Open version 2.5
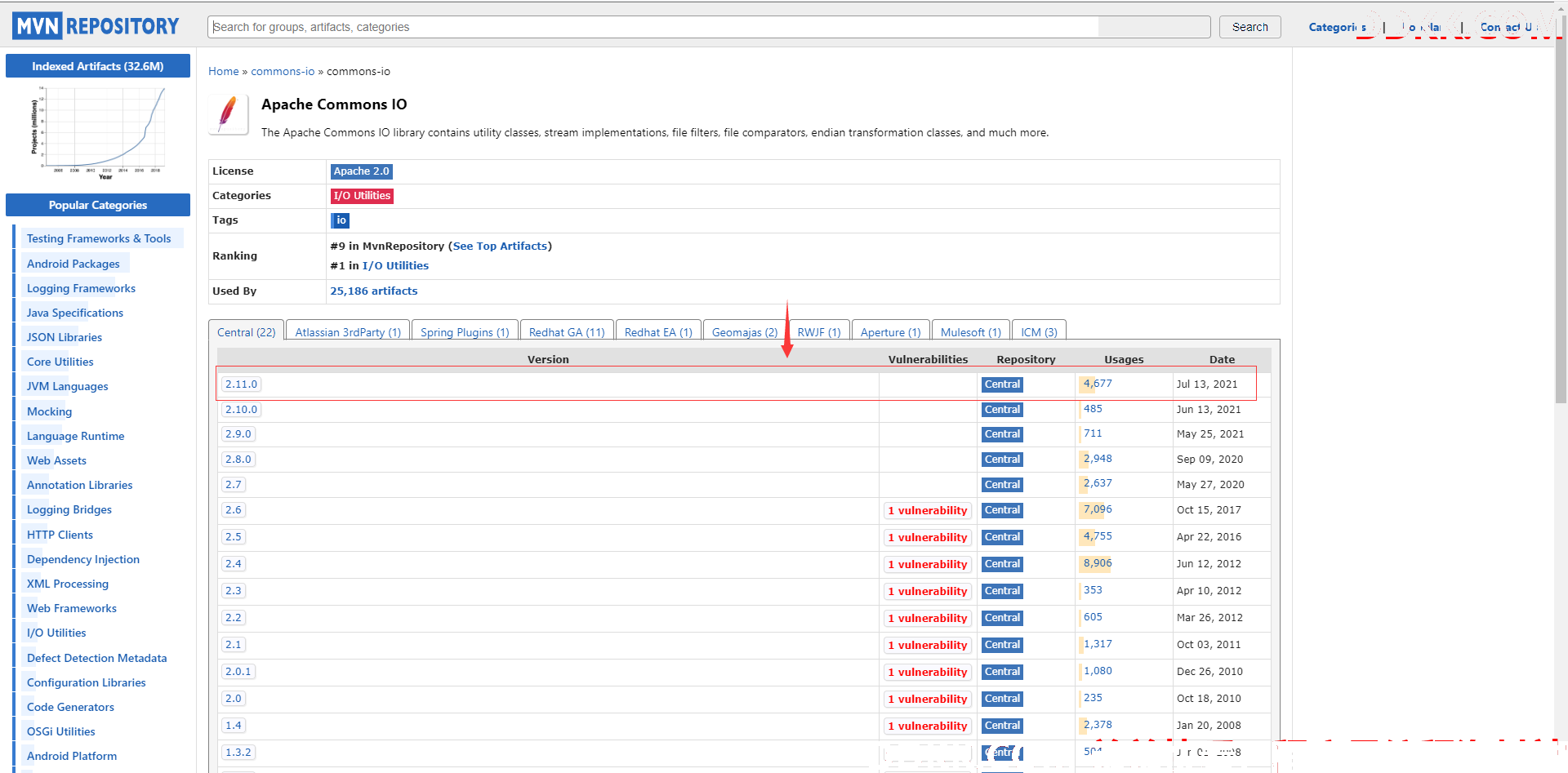 (234, 536)
